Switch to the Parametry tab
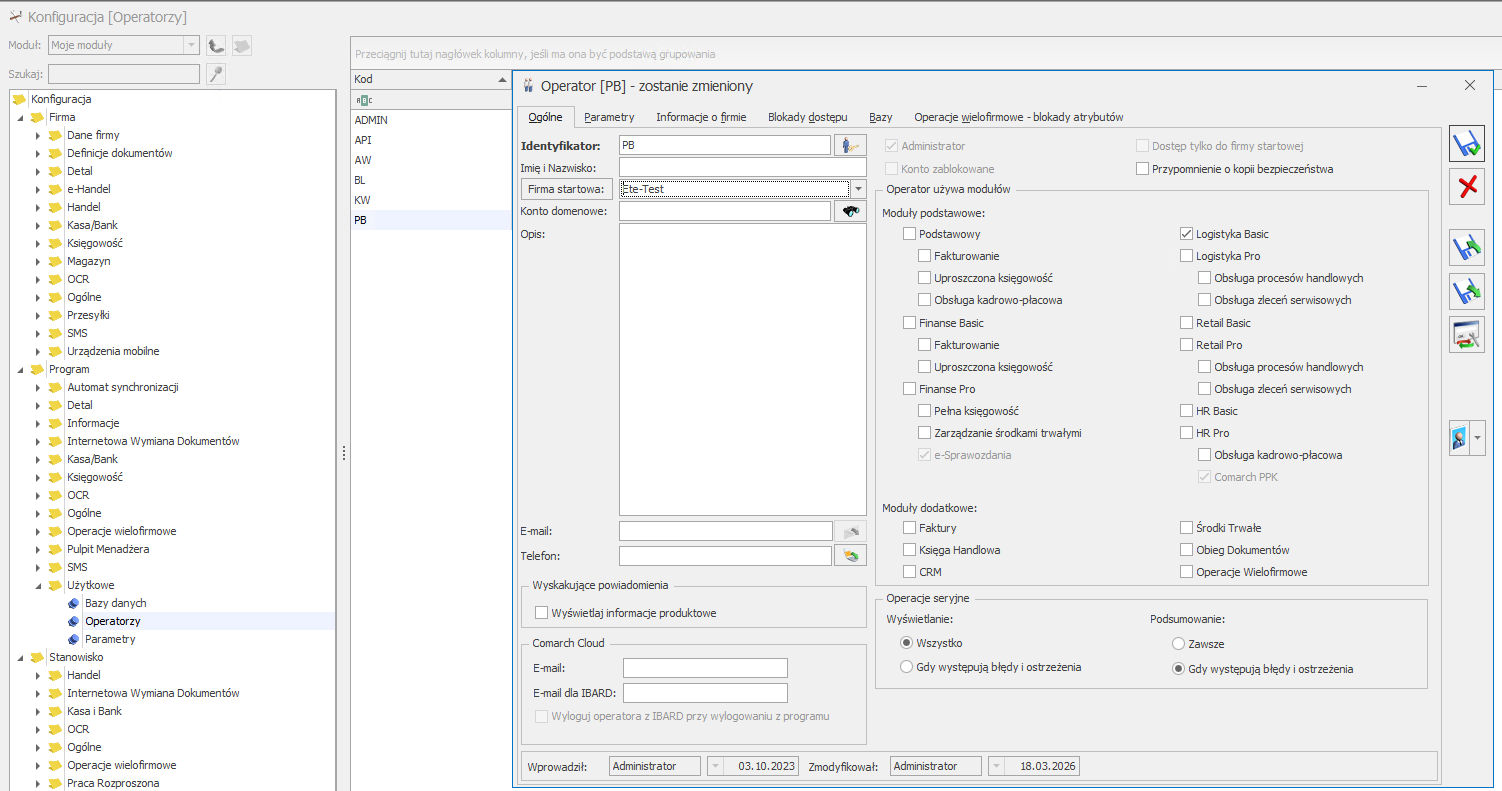The image size is (1502, 791). pos(610,117)
